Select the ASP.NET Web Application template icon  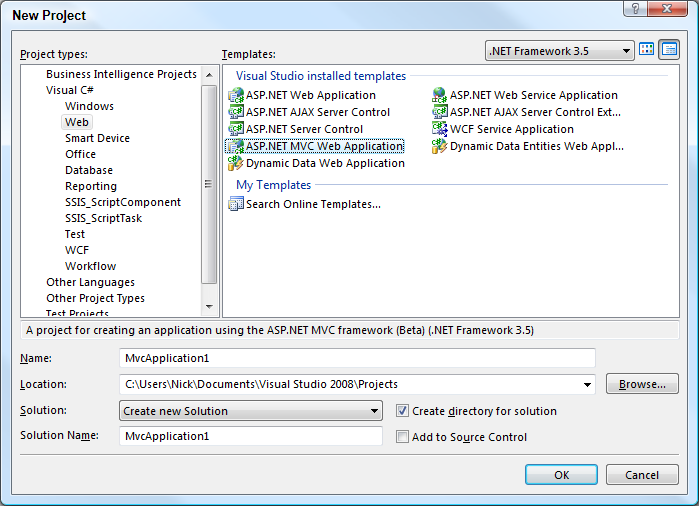coord(236,96)
